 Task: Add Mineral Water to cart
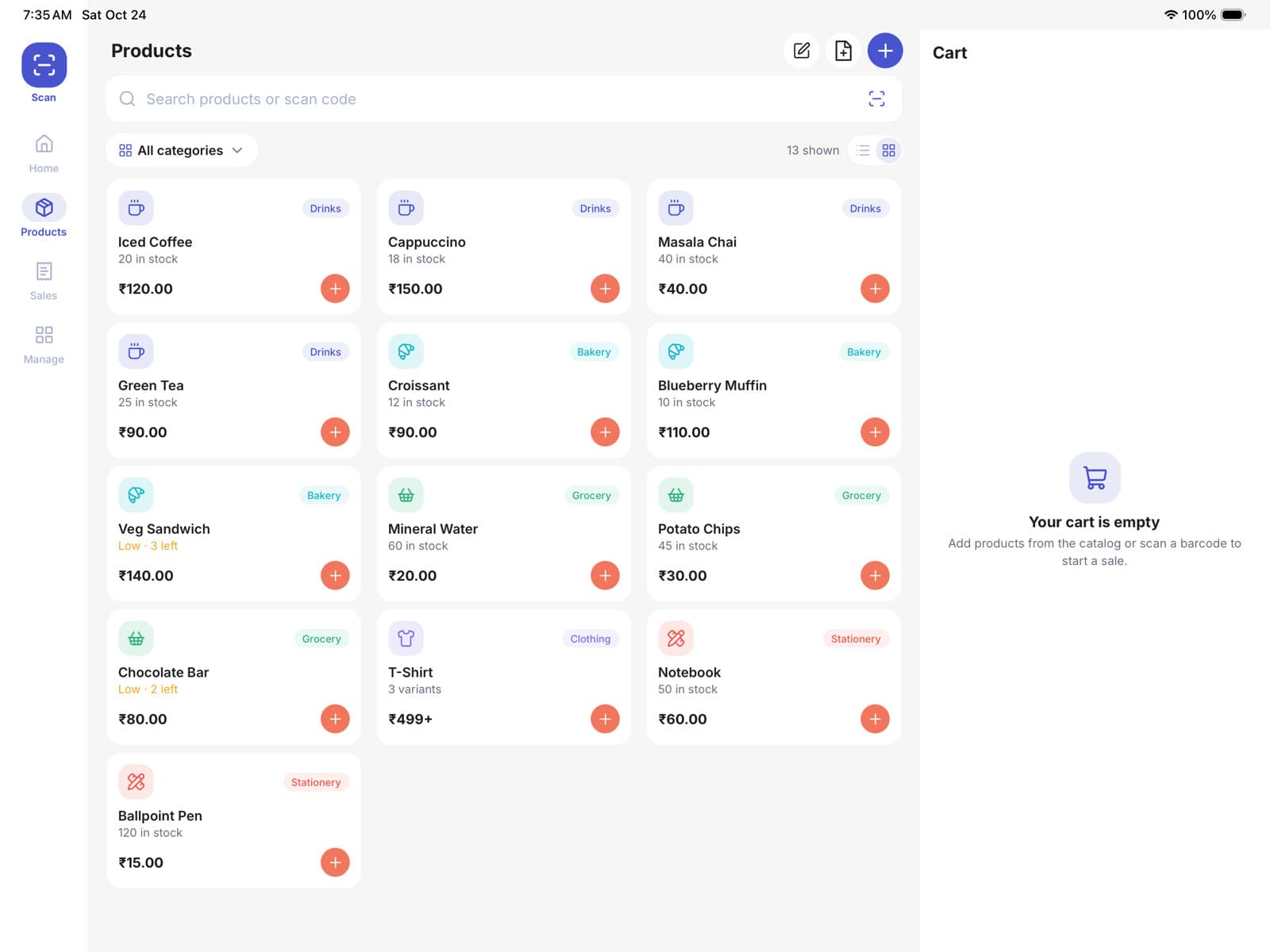605,576
